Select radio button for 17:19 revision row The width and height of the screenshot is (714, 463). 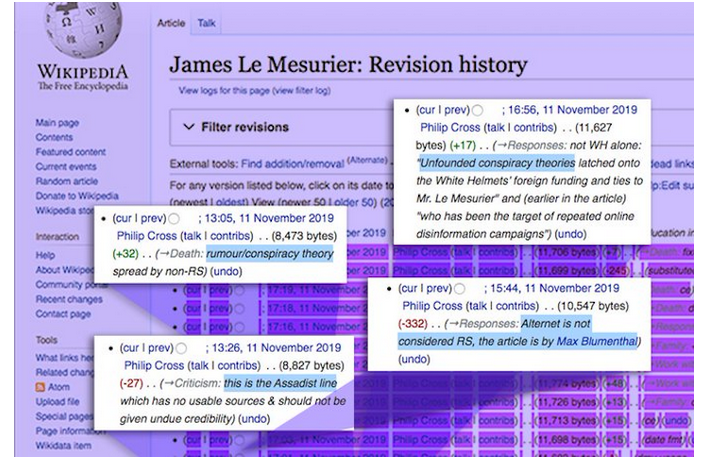[240, 290]
